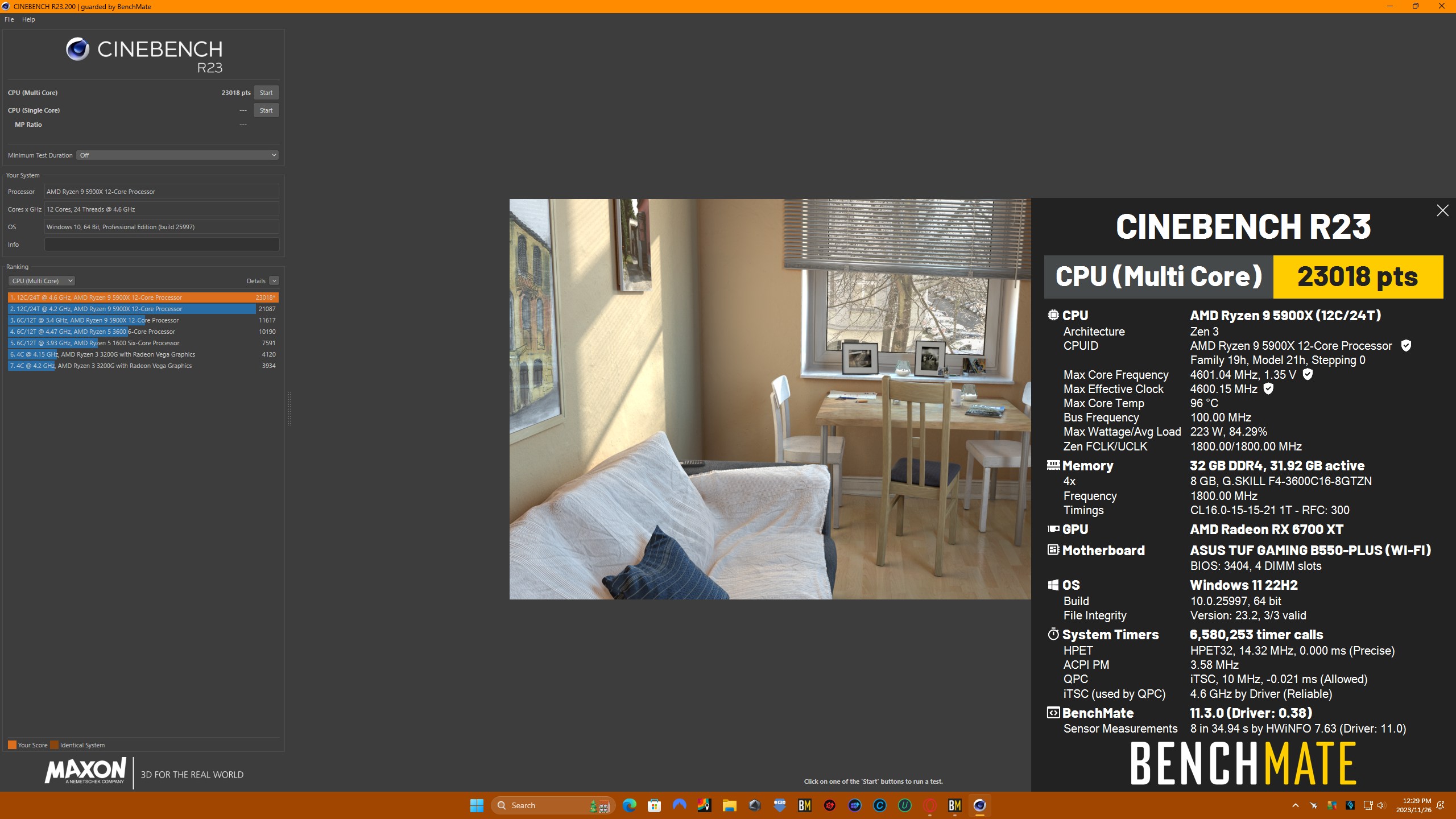This screenshot has height=819, width=1456.
Task: Open the purple circular app taskbar icon
Action: pos(854,805)
